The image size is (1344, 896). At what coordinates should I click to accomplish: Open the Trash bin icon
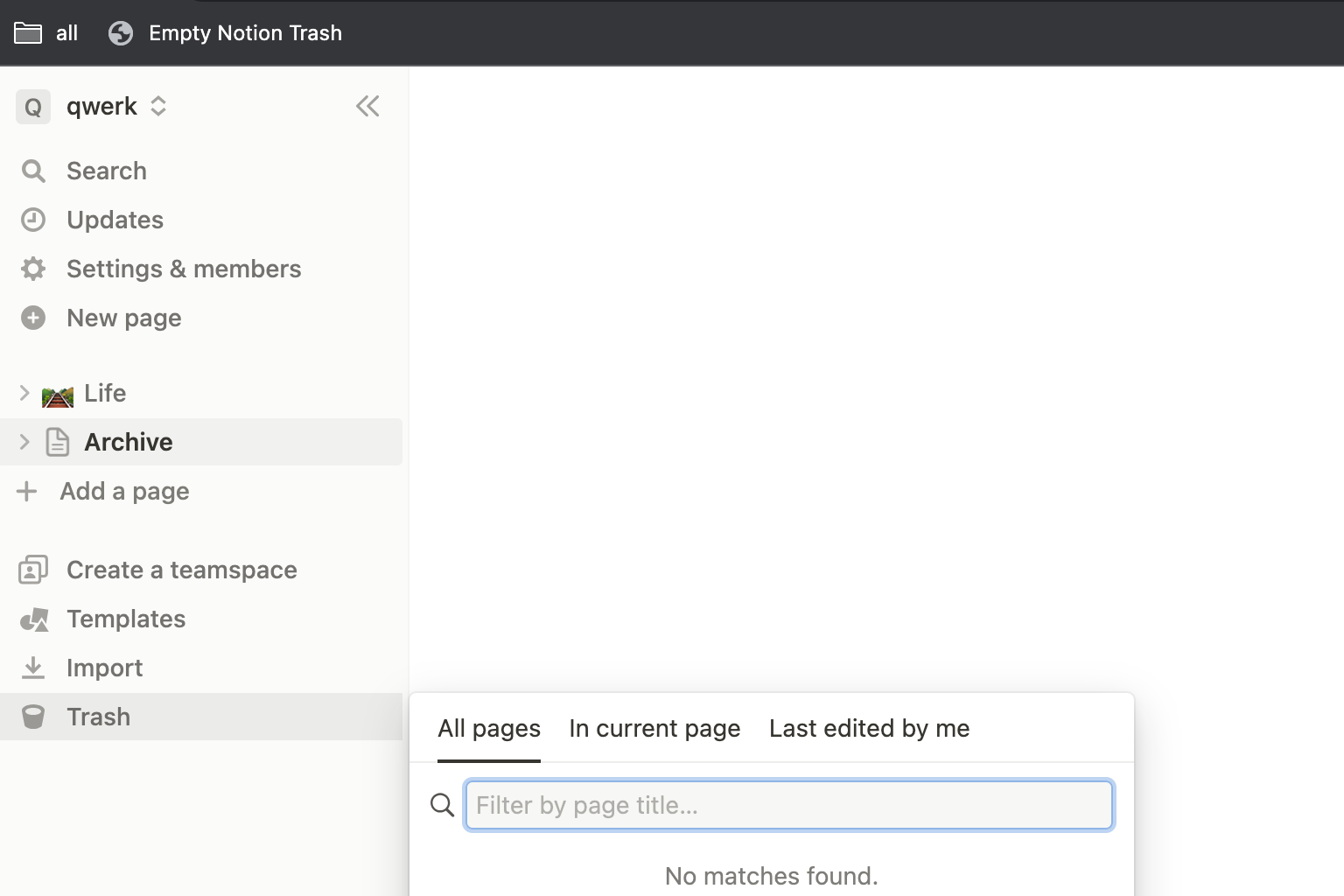click(x=33, y=717)
